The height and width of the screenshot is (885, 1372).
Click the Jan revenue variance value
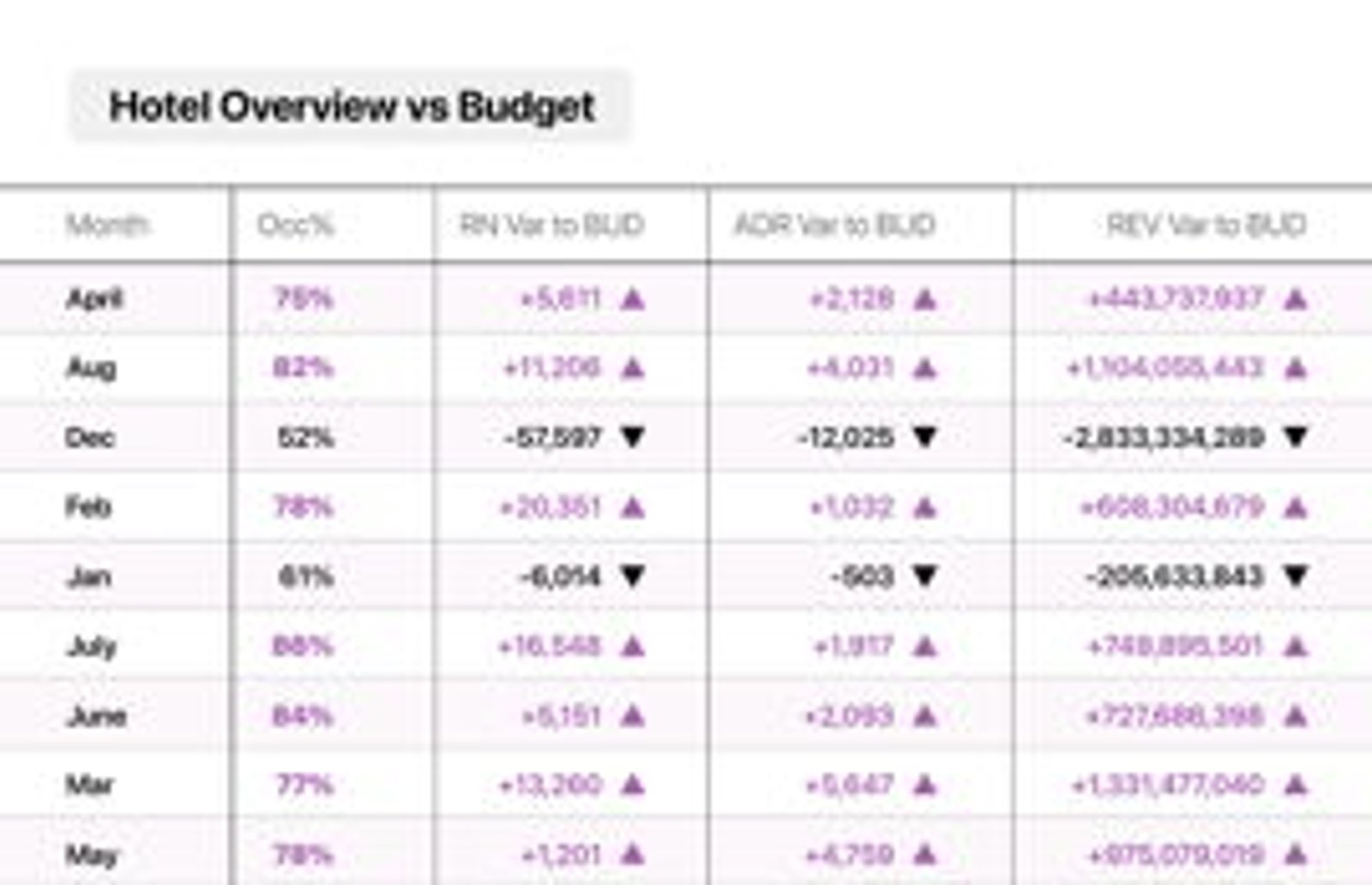coord(1176,576)
